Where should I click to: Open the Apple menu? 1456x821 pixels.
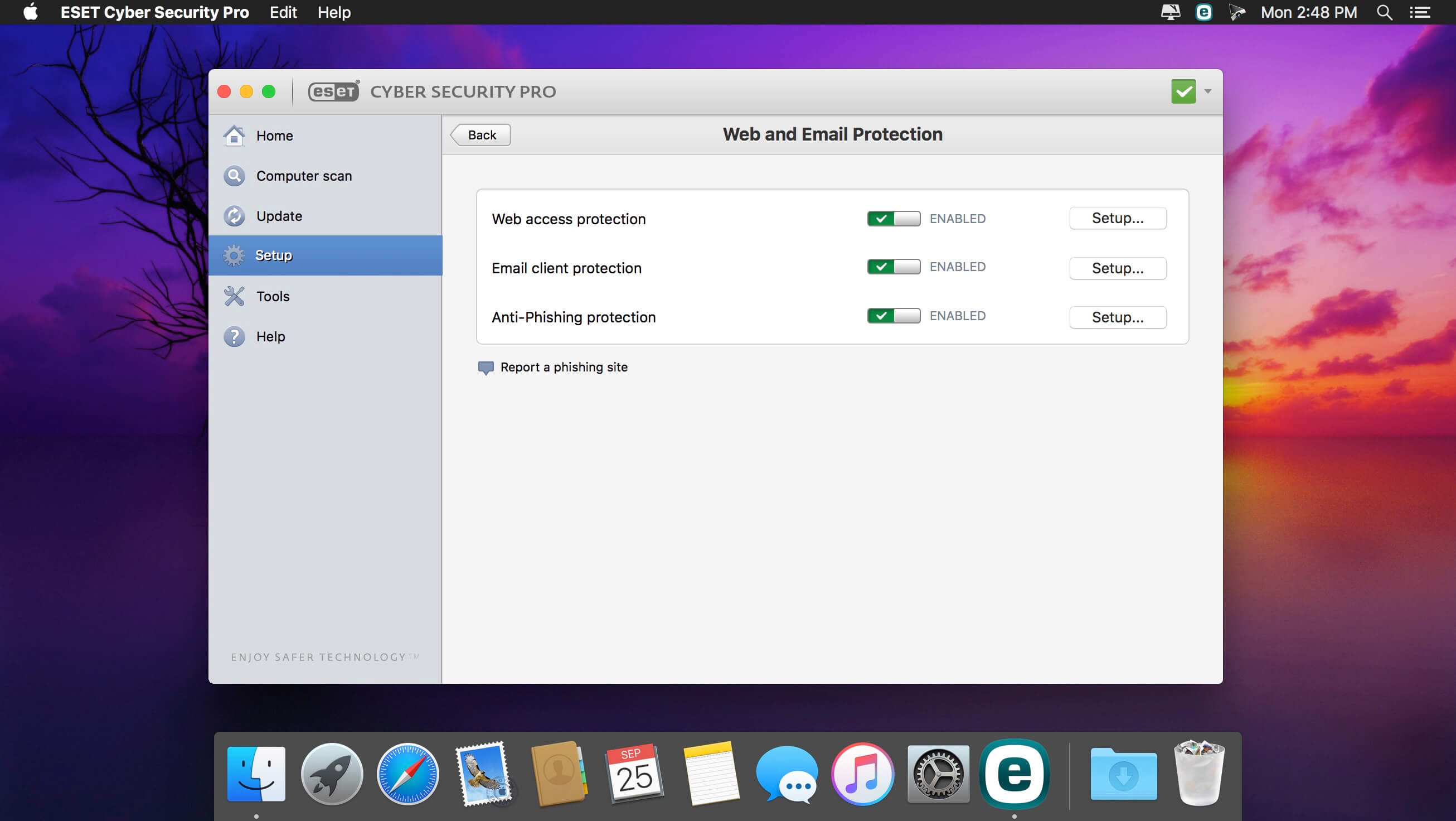31,12
